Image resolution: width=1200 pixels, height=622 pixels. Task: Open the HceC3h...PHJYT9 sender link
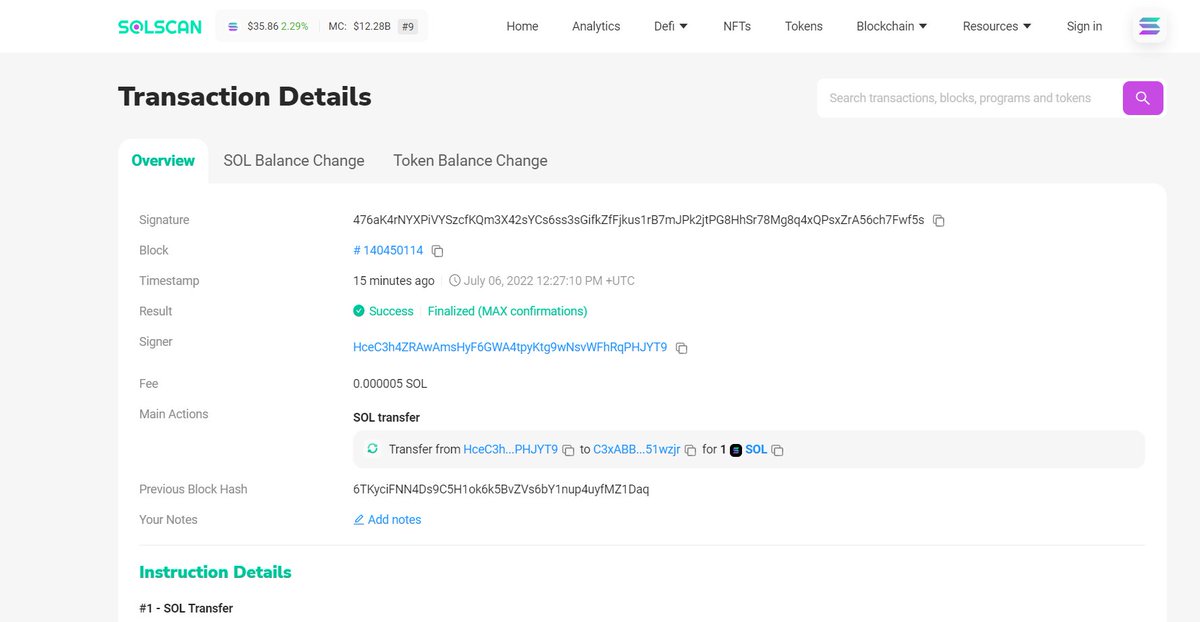[511, 450]
